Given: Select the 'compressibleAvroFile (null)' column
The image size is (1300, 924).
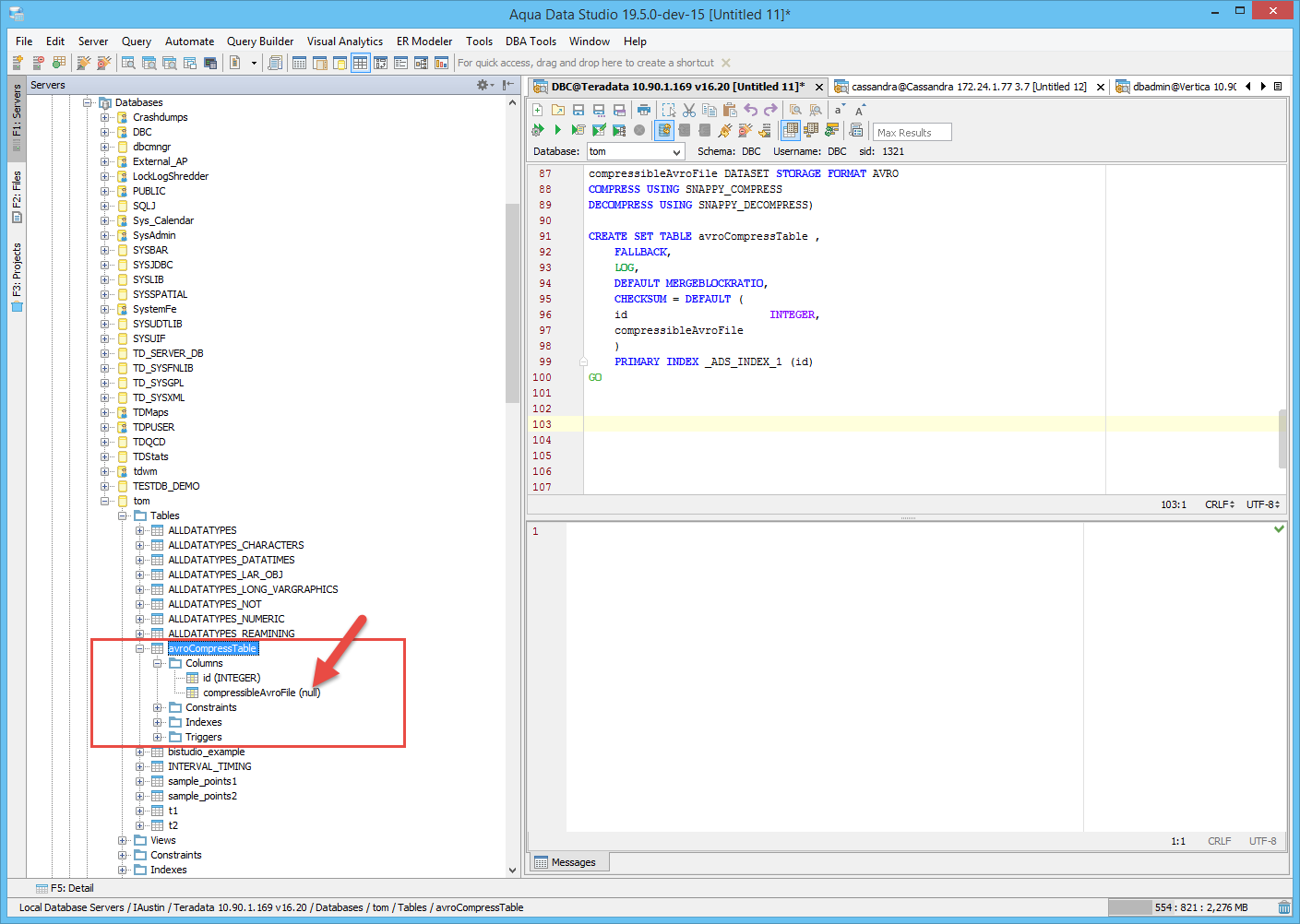Looking at the screenshot, I should (x=261, y=693).
